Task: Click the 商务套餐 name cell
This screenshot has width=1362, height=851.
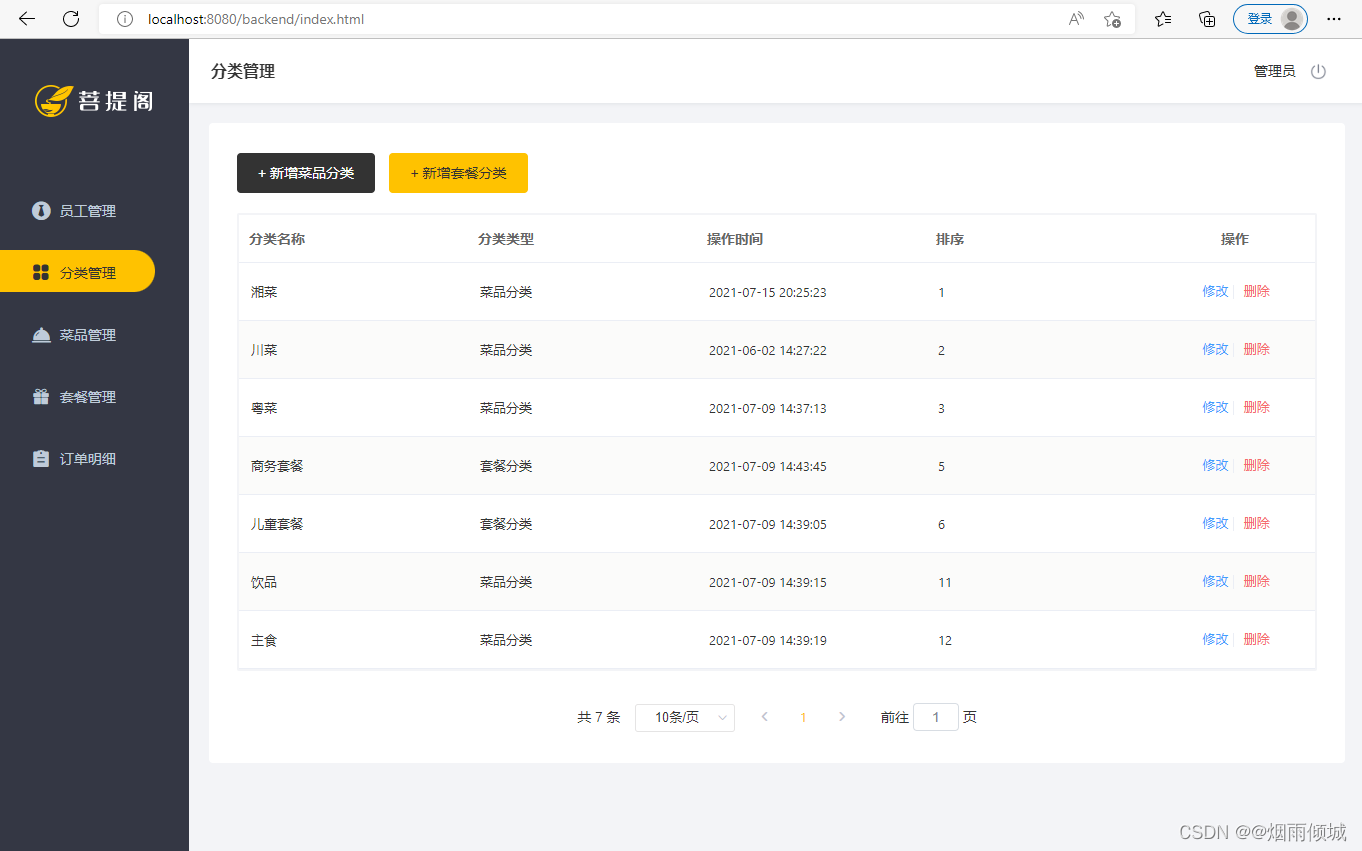Action: [x=277, y=466]
